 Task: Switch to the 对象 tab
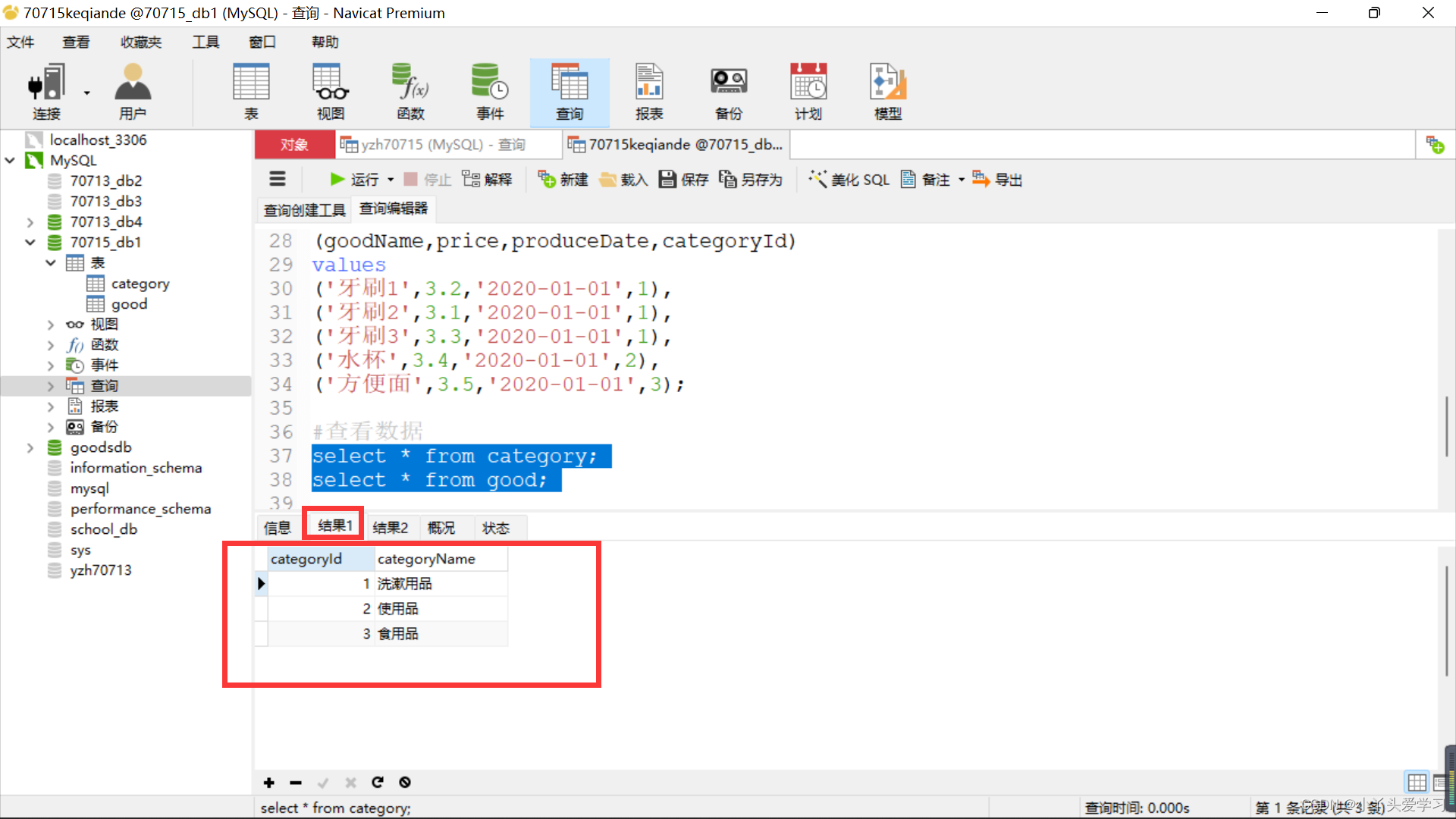pyautogui.click(x=294, y=144)
